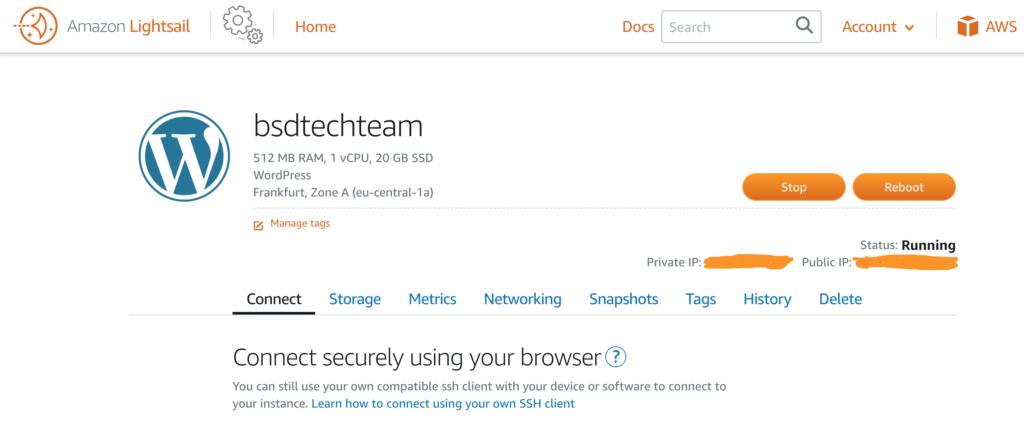Screen dimensions: 1024x430
Task: Click the AWS cube icon
Action: point(967,27)
